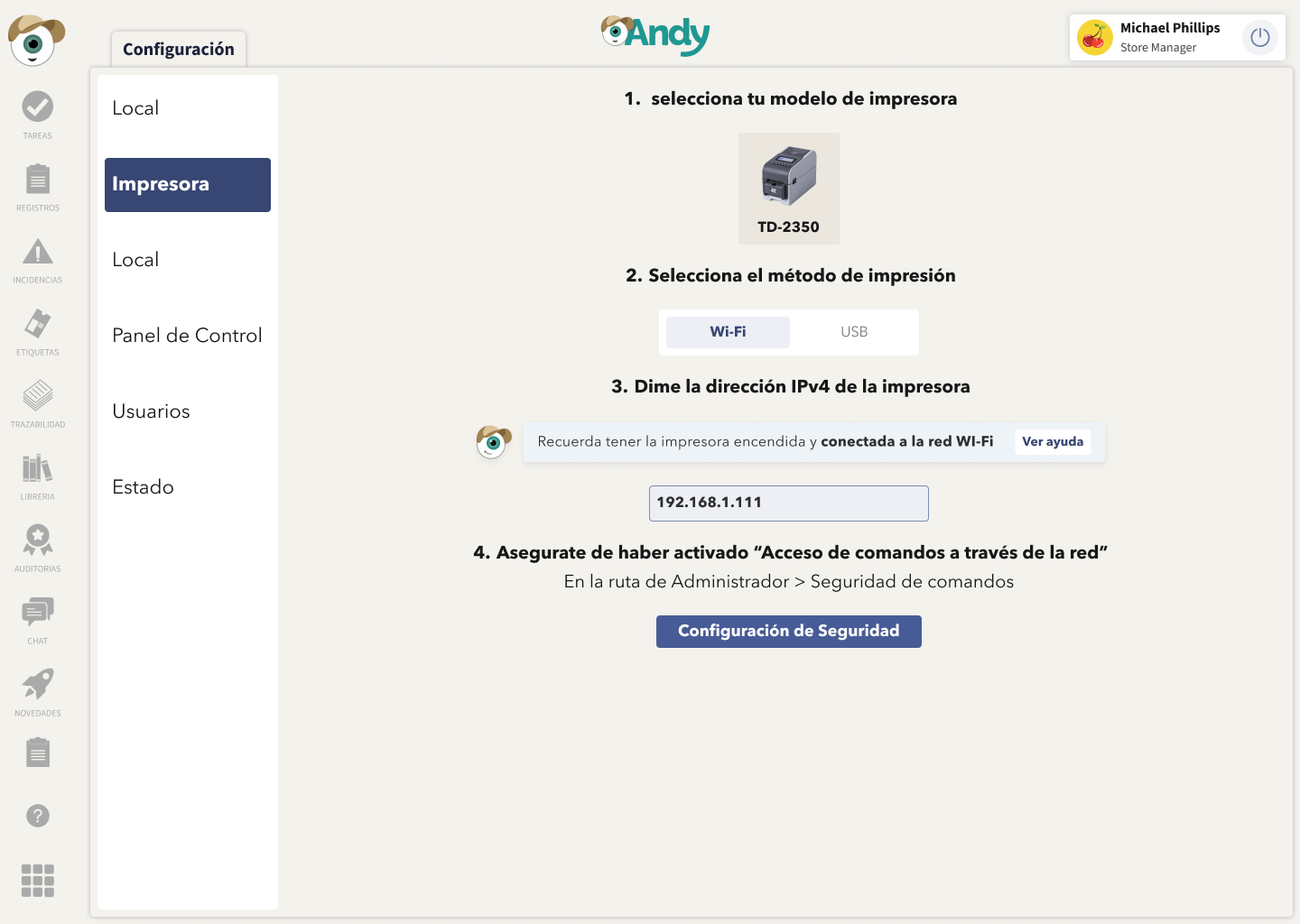1300x924 pixels.
Task: Open the Auditorias badge icon
Action: tap(37, 540)
